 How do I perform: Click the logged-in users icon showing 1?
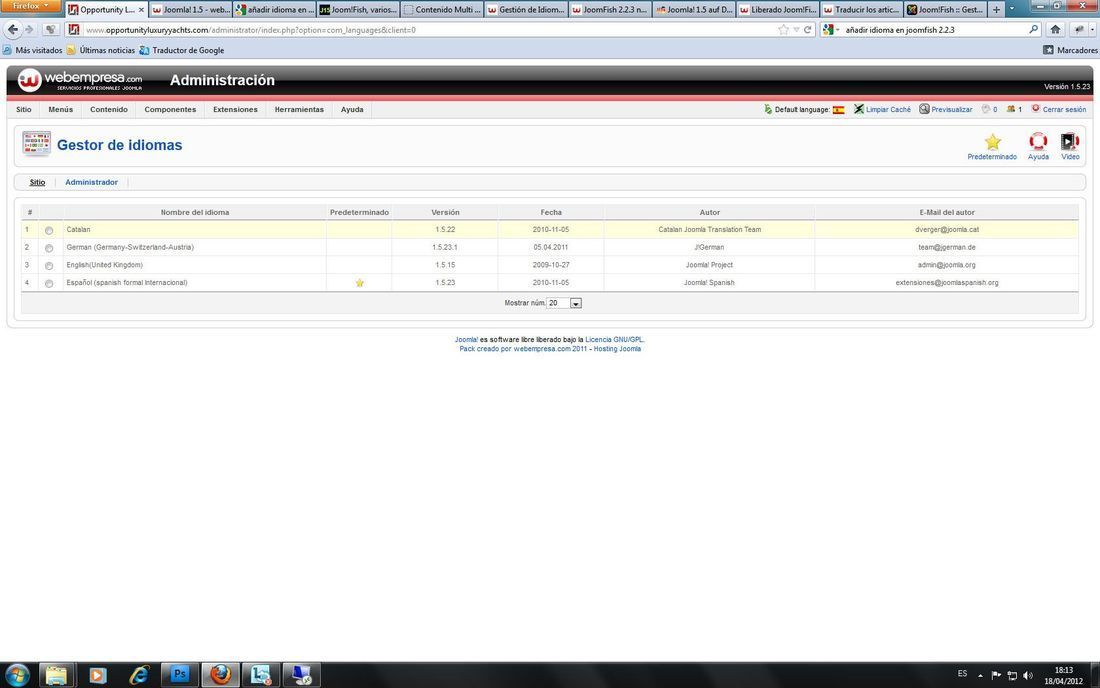pos(1011,109)
